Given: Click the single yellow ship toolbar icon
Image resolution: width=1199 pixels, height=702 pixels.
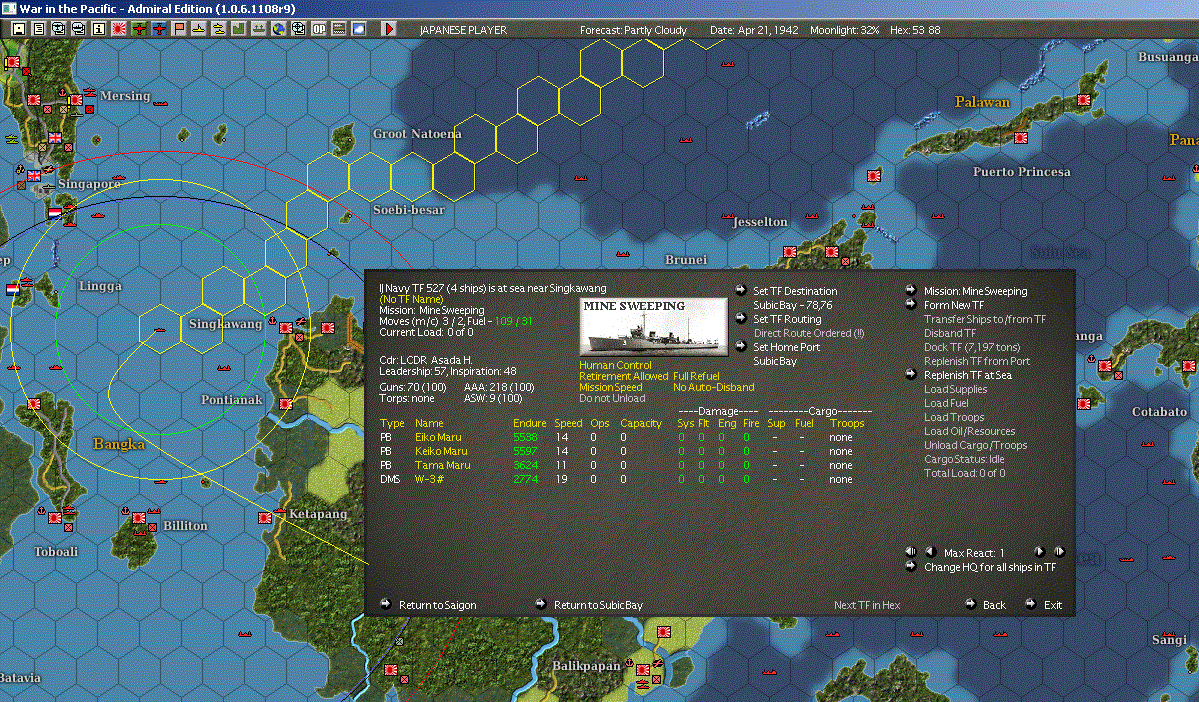Looking at the screenshot, I should [199, 29].
